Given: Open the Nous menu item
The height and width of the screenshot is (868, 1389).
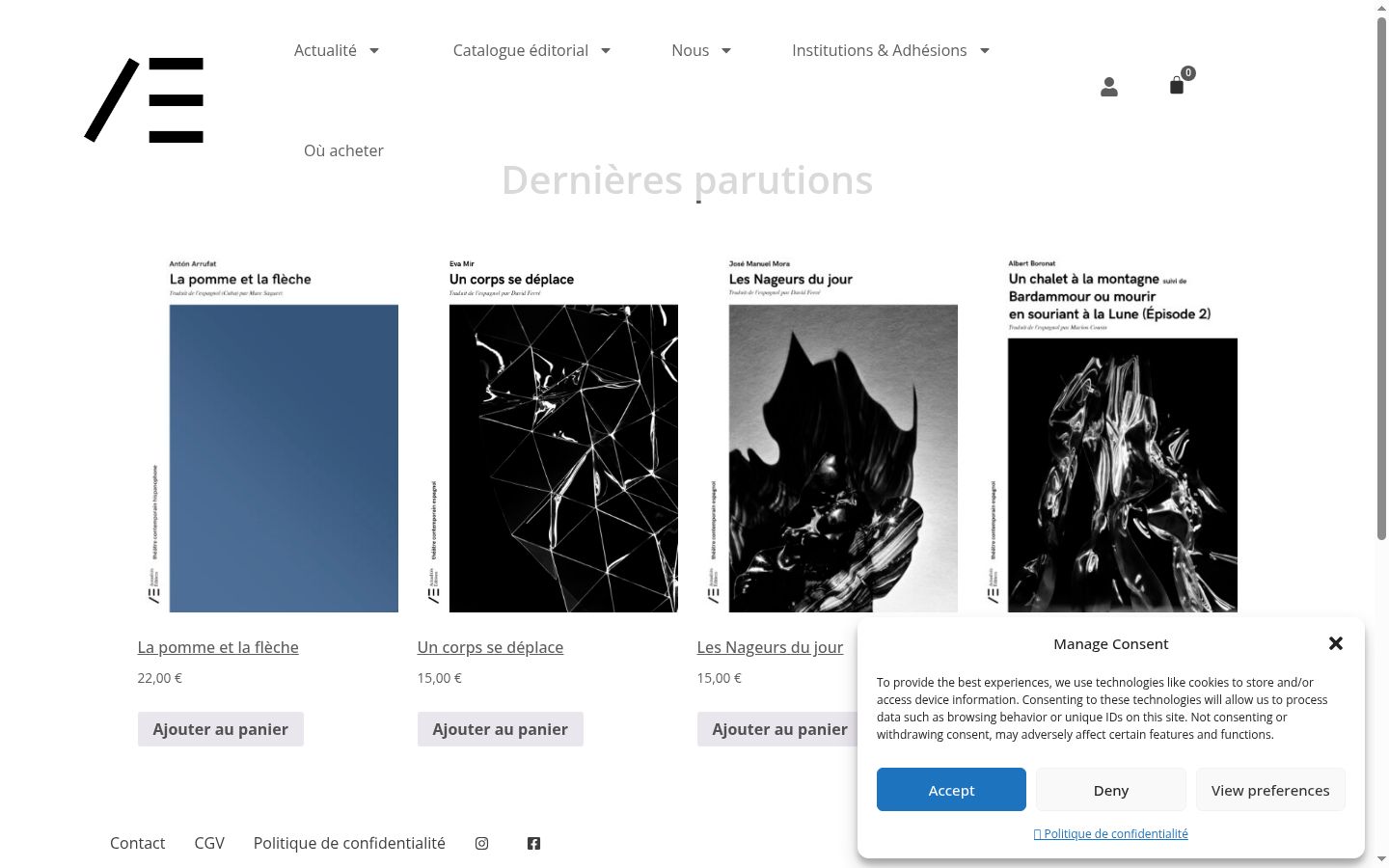Looking at the screenshot, I should 691,50.
